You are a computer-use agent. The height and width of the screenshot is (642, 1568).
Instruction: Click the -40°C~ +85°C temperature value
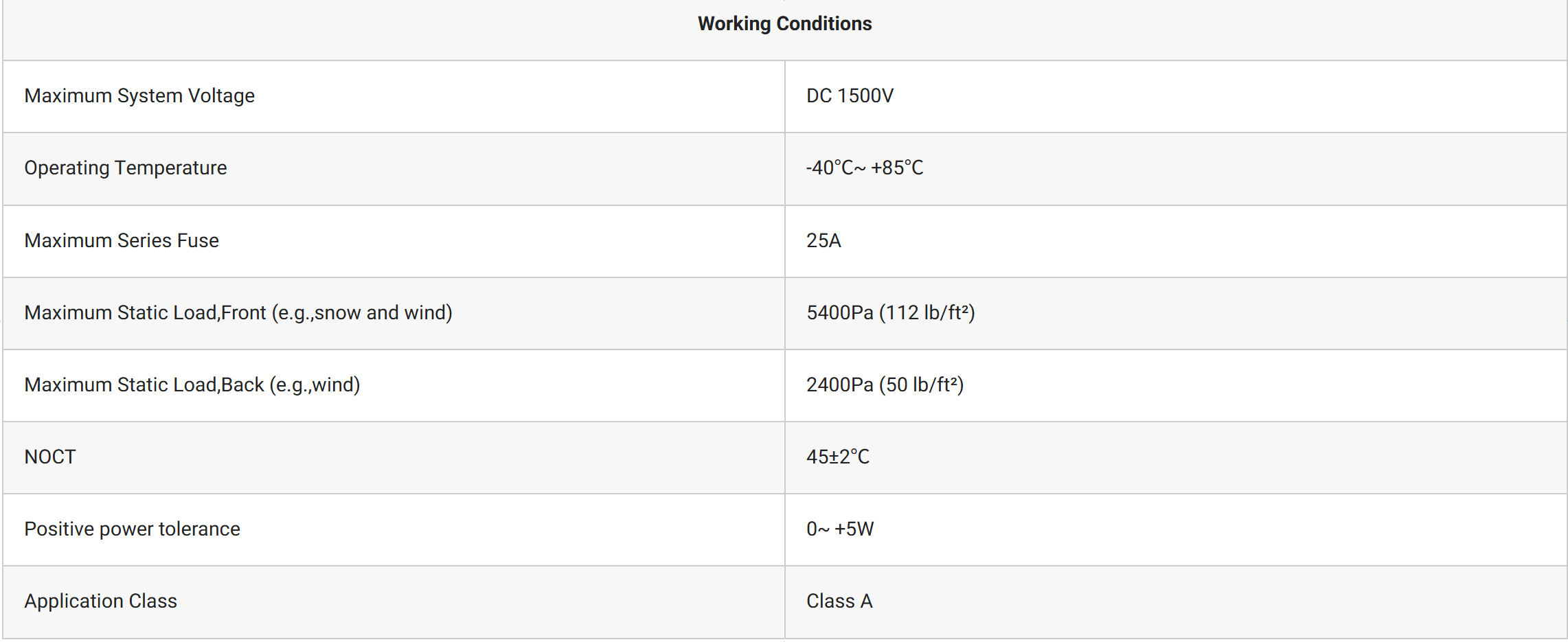coord(864,168)
